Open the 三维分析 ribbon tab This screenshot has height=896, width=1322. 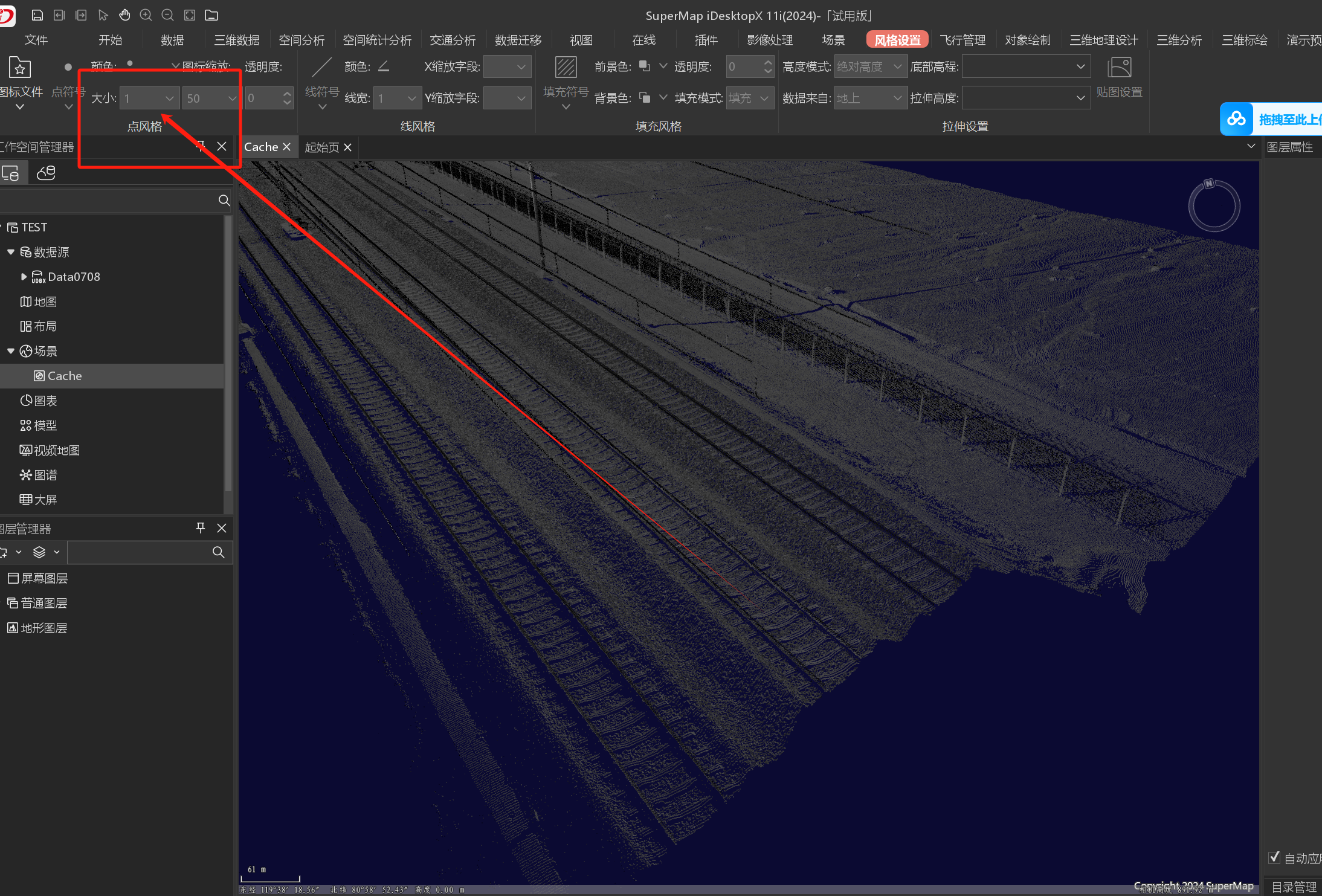[1179, 40]
